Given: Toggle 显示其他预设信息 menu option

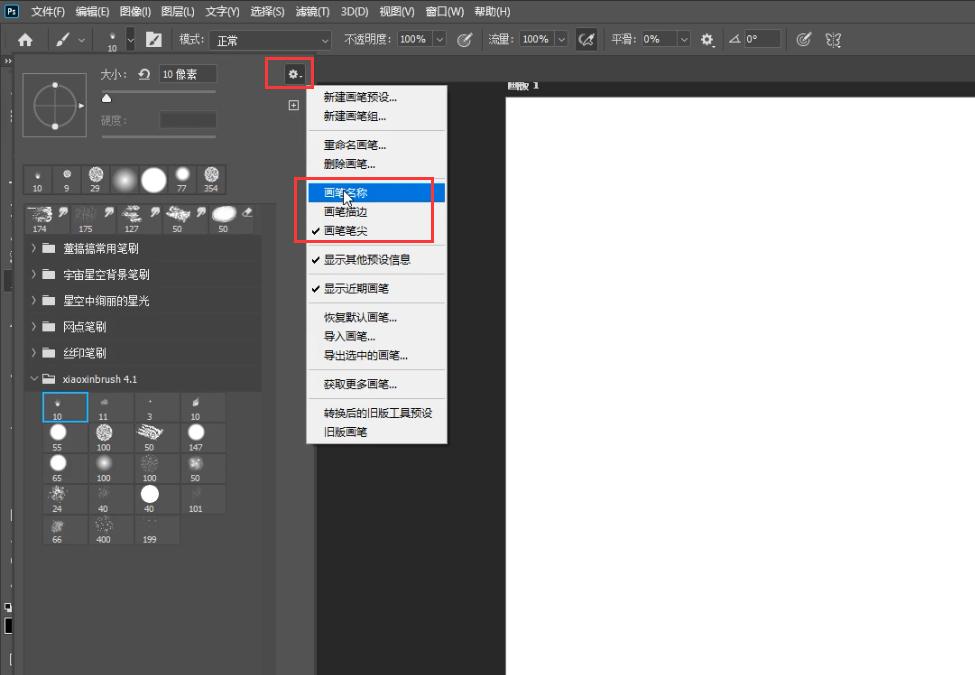Looking at the screenshot, I should pos(366,260).
